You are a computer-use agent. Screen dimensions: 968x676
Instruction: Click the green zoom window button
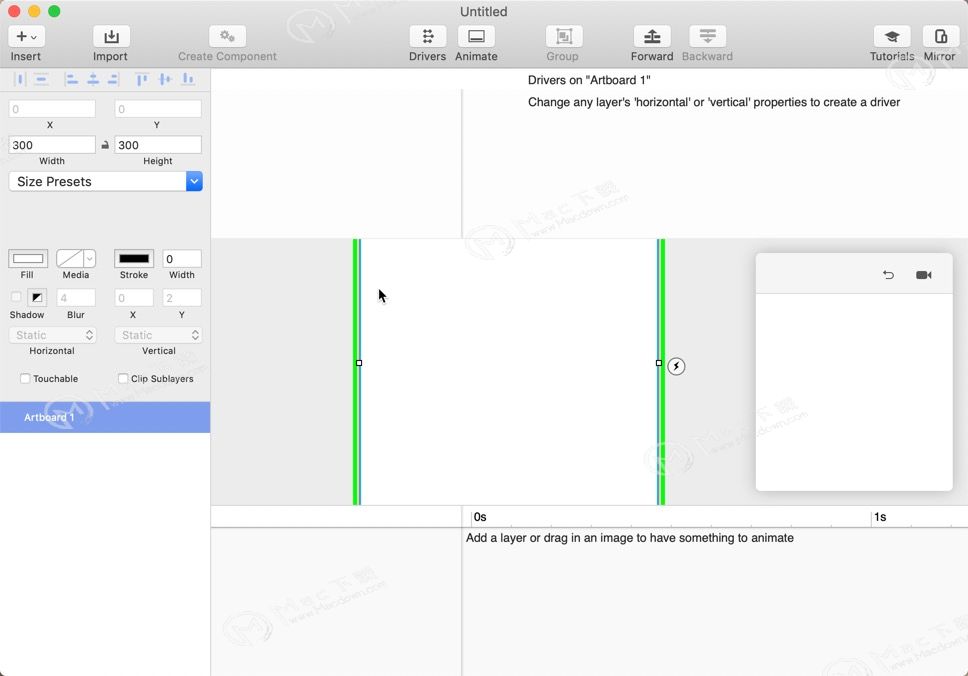coord(54,11)
